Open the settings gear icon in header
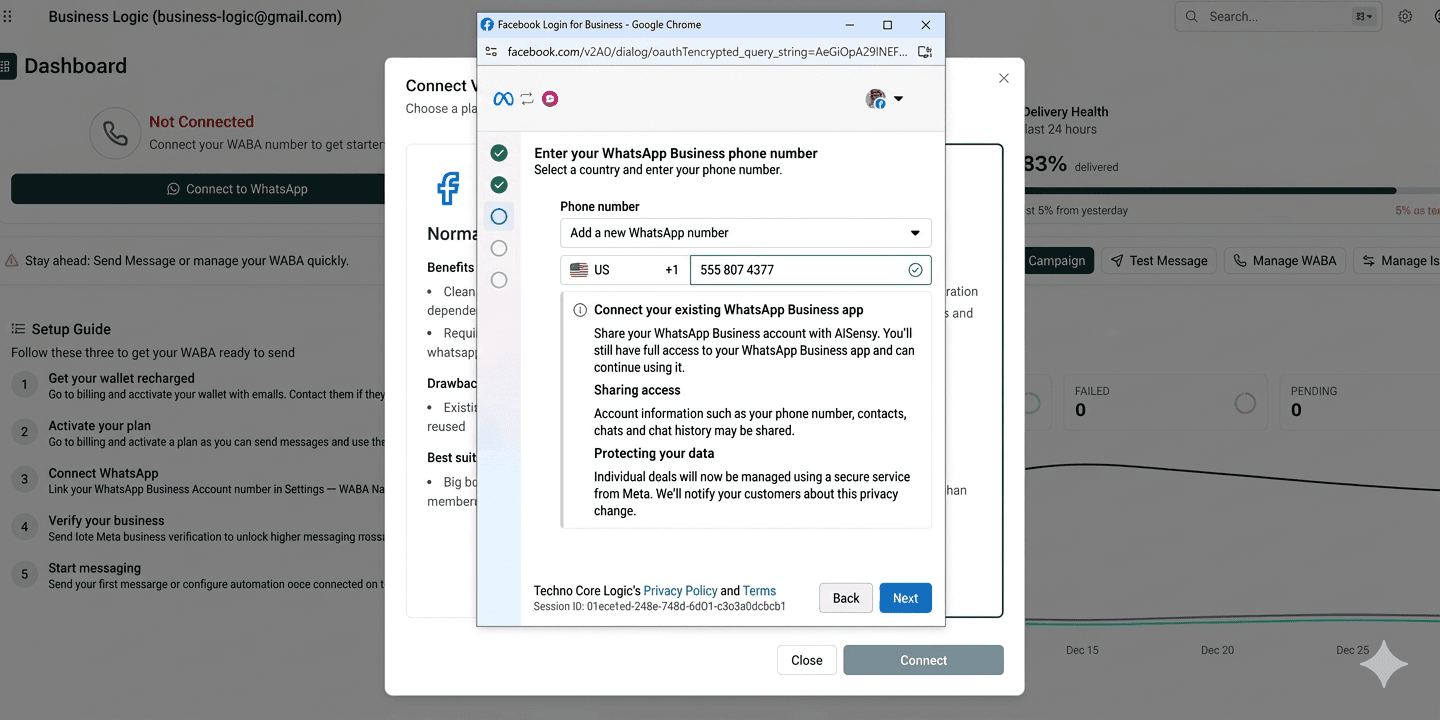Viewport: 1440px width, 720px height. tap(1405, 16)
